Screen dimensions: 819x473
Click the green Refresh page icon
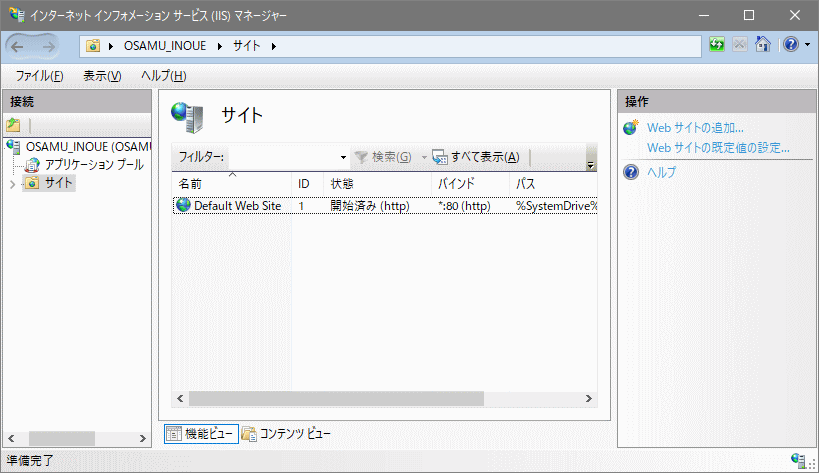(717, 45)
